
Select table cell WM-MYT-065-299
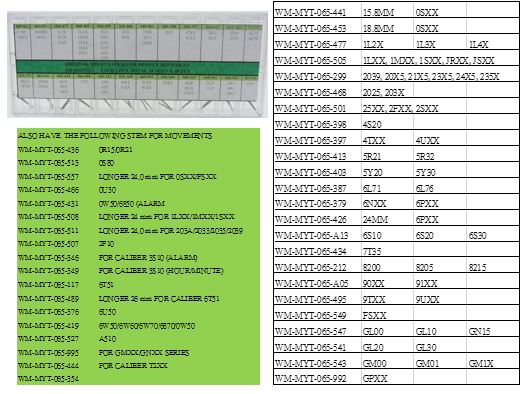coord(317,73)
